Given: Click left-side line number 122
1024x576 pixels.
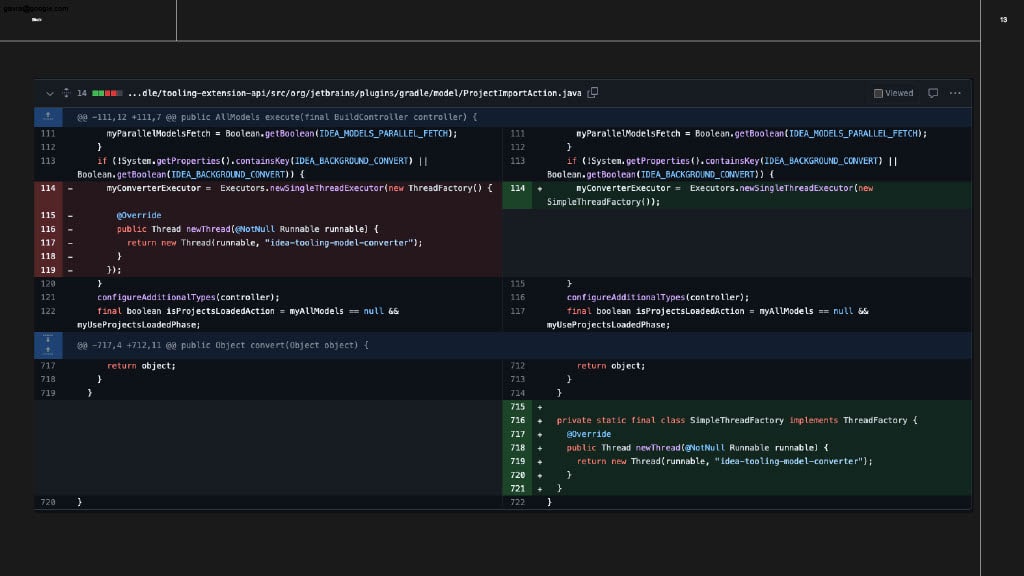Looking at the screenshot, I should (x=48, y=311).
